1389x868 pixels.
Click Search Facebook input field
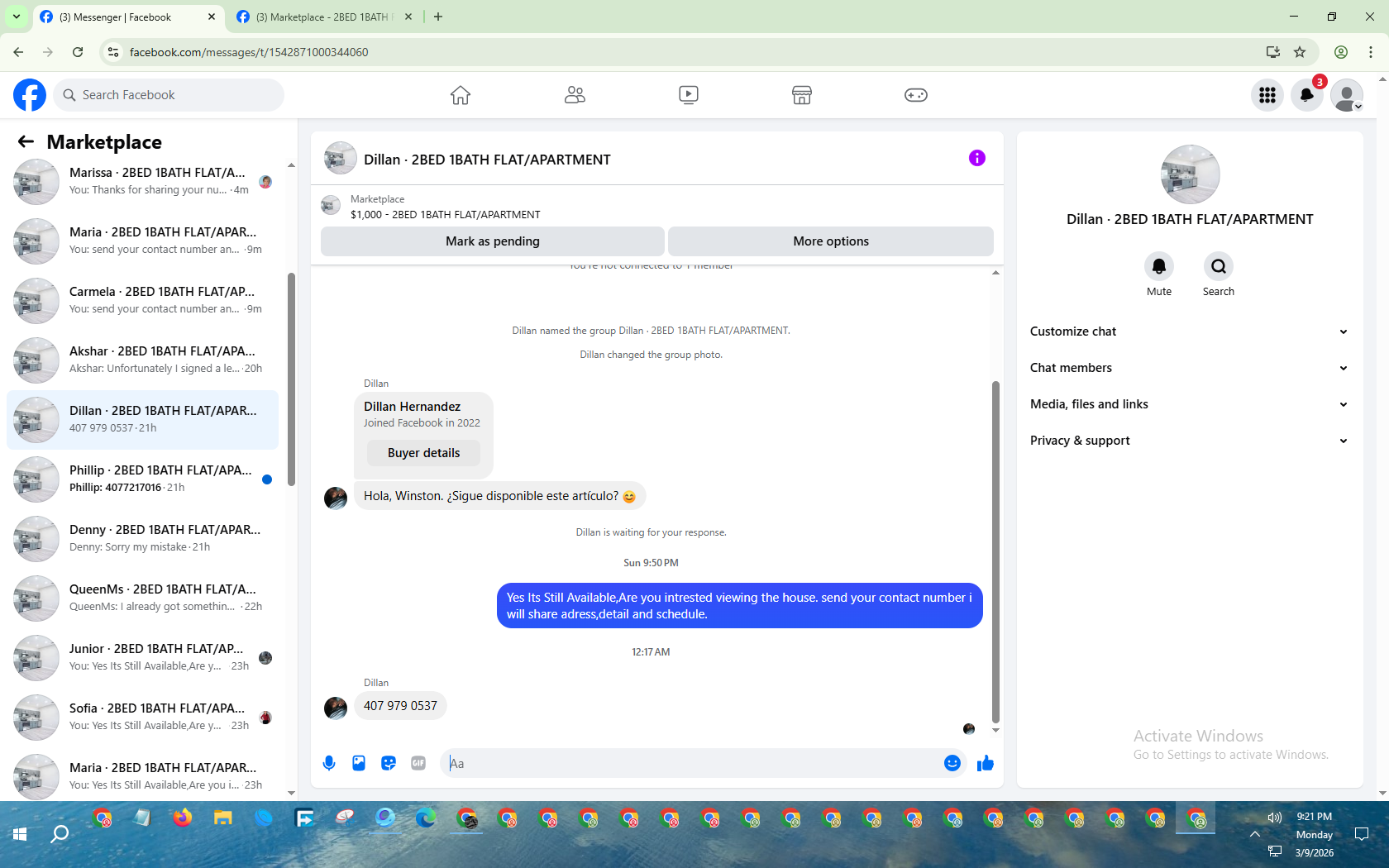[169, 95]
